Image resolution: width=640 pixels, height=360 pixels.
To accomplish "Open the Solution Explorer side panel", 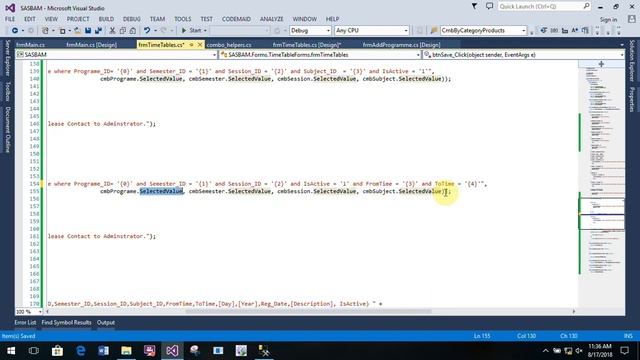I will [632, 61].
